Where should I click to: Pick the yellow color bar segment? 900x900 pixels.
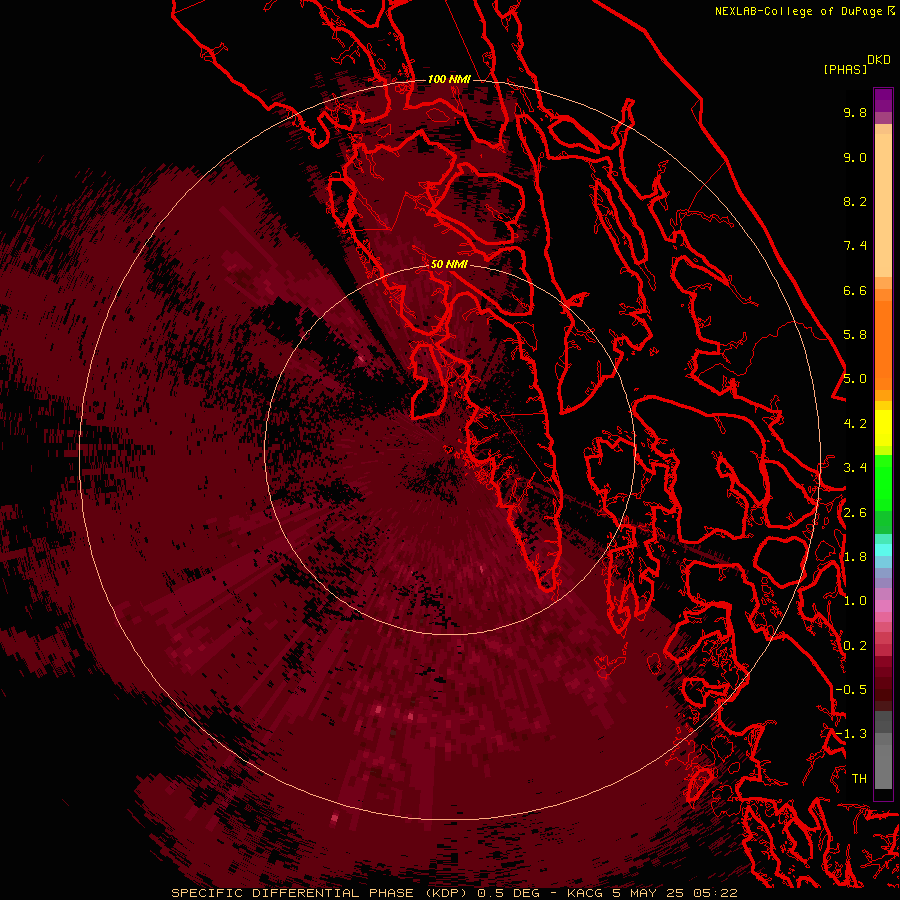point(883,428)
